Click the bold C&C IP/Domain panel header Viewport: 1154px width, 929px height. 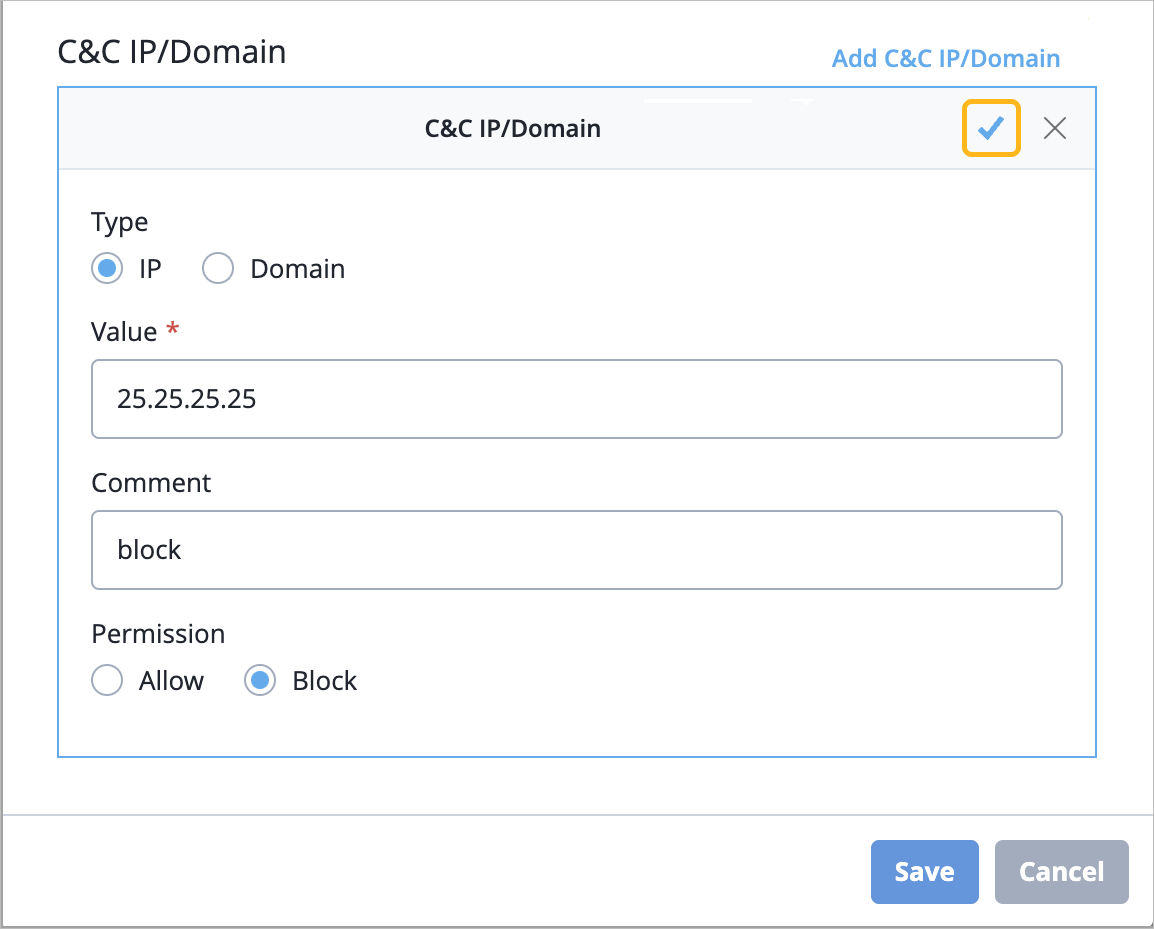tap(512, 128)
